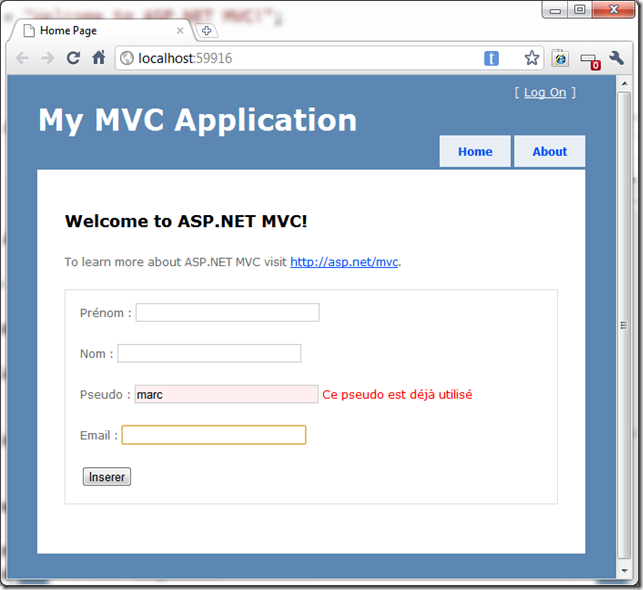Image resolution: width=643 pixels, height=590 pixels.
Task: Open the Home navigation menu item
Action: [x=475, y=151]
